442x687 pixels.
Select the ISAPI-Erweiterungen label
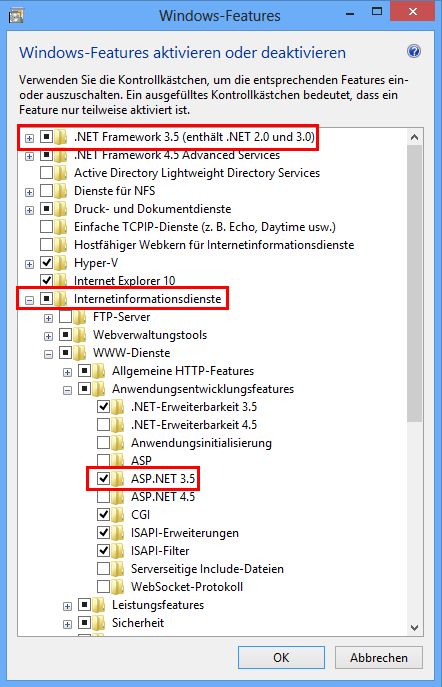(x=185, y=533)
